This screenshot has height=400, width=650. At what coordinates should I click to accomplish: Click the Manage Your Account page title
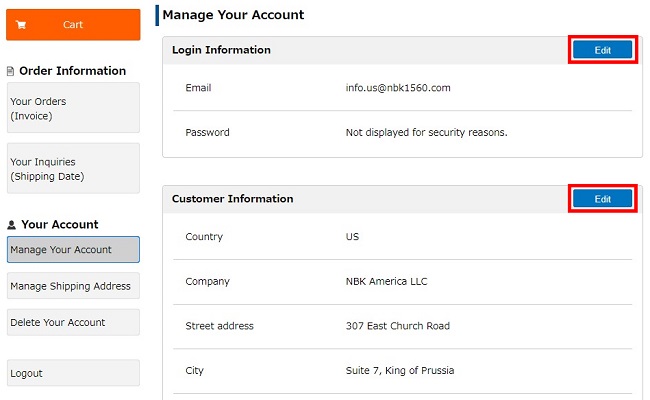pyautogui.click(x=233, y=15)
